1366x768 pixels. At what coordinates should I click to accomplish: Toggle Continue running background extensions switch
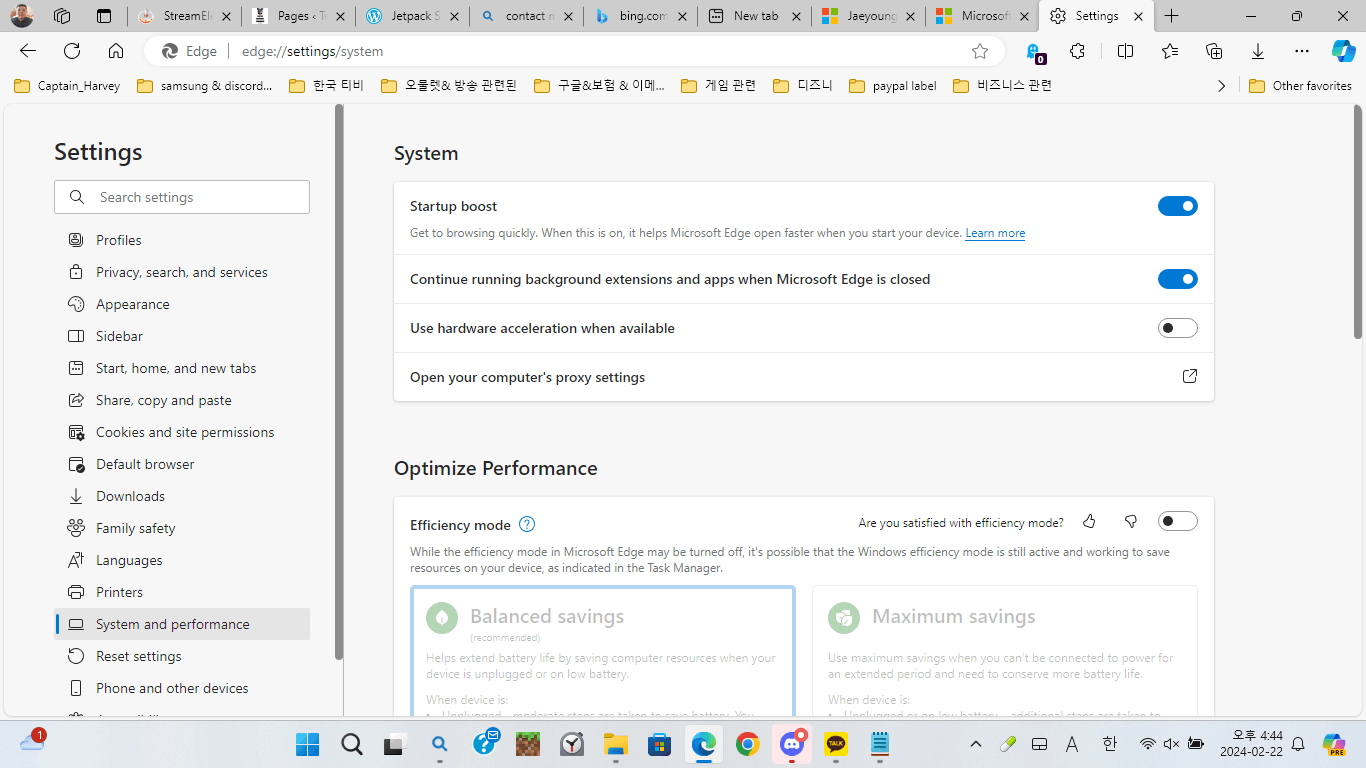(x=1178, y=279)
